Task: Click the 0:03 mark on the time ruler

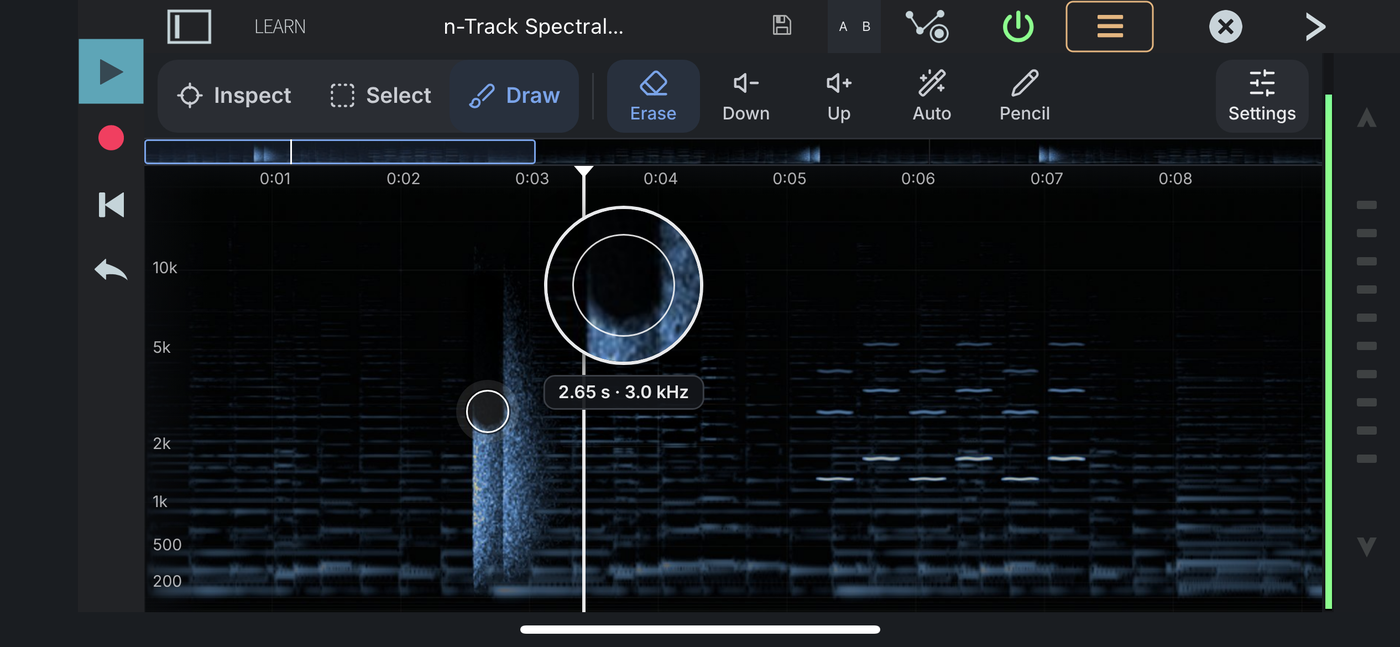Action: pyautogui.click(x=532, y=179)
